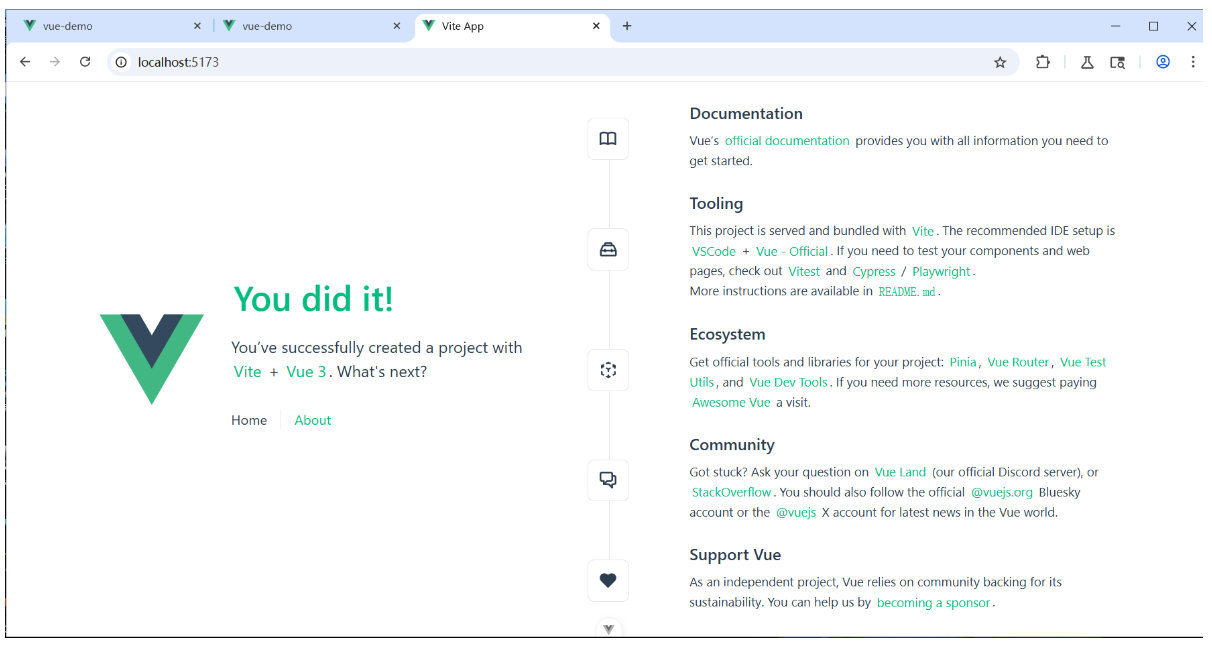Screen dimensions: 1212x649
Task: Close the Vite App tab
Action: (597, 26)
